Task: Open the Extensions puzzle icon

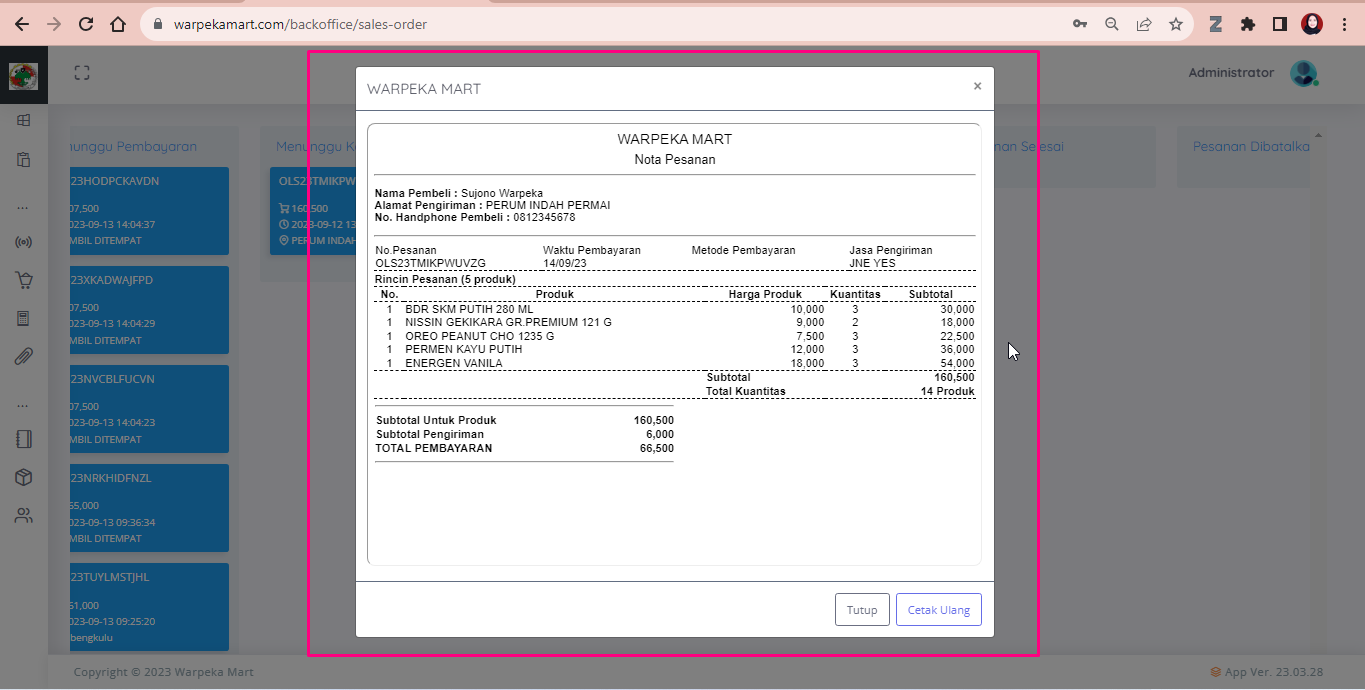Action: pyautogui.click(x=1248, y=24)
